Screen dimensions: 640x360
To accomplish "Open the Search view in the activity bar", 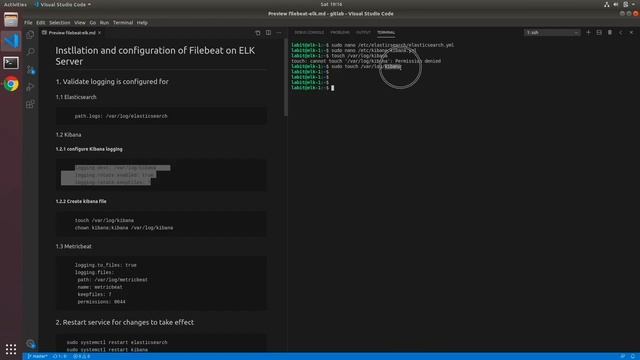I will tap(30, 52).
